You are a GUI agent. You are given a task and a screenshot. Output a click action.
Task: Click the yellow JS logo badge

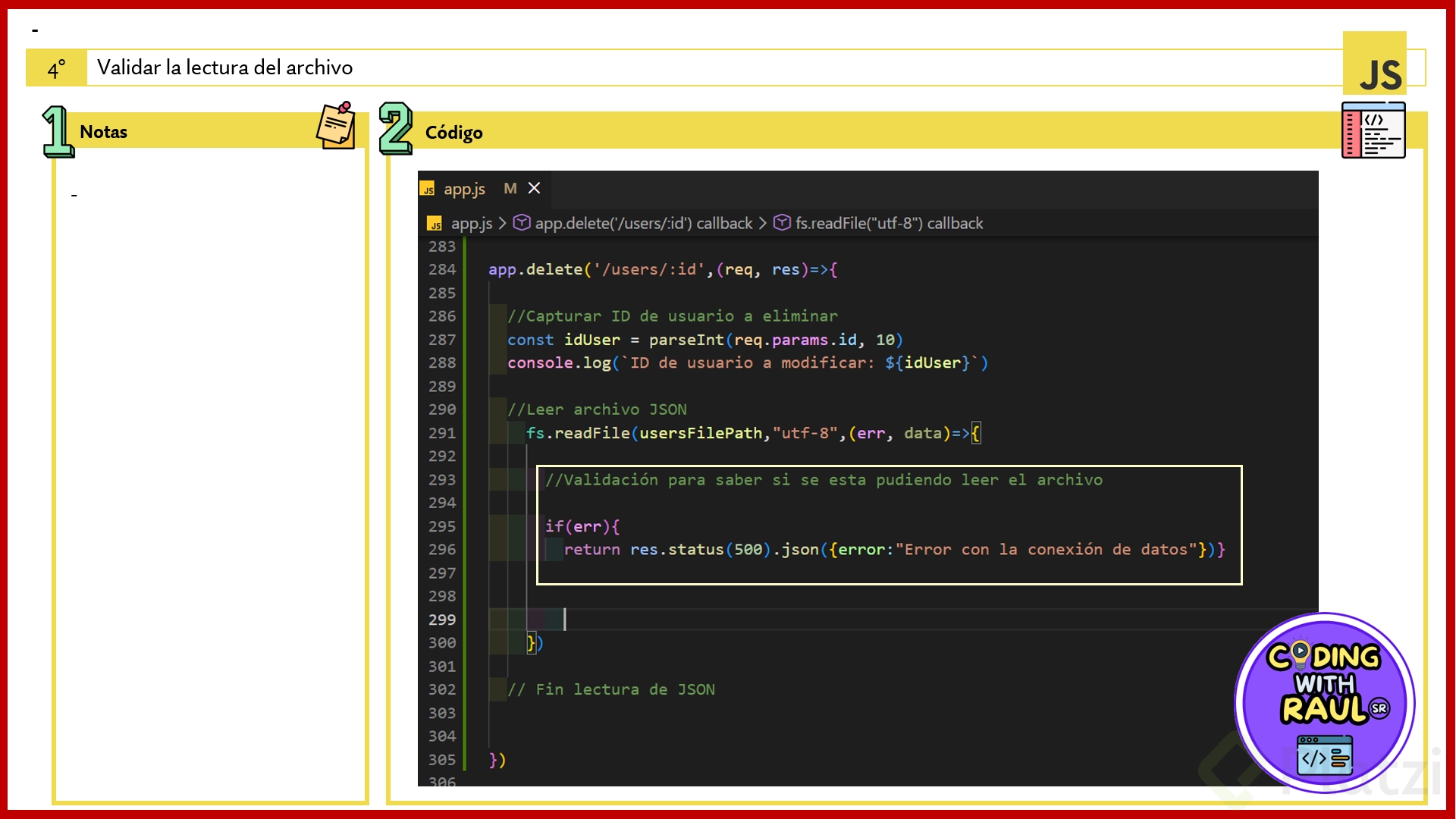(1374, 64)
